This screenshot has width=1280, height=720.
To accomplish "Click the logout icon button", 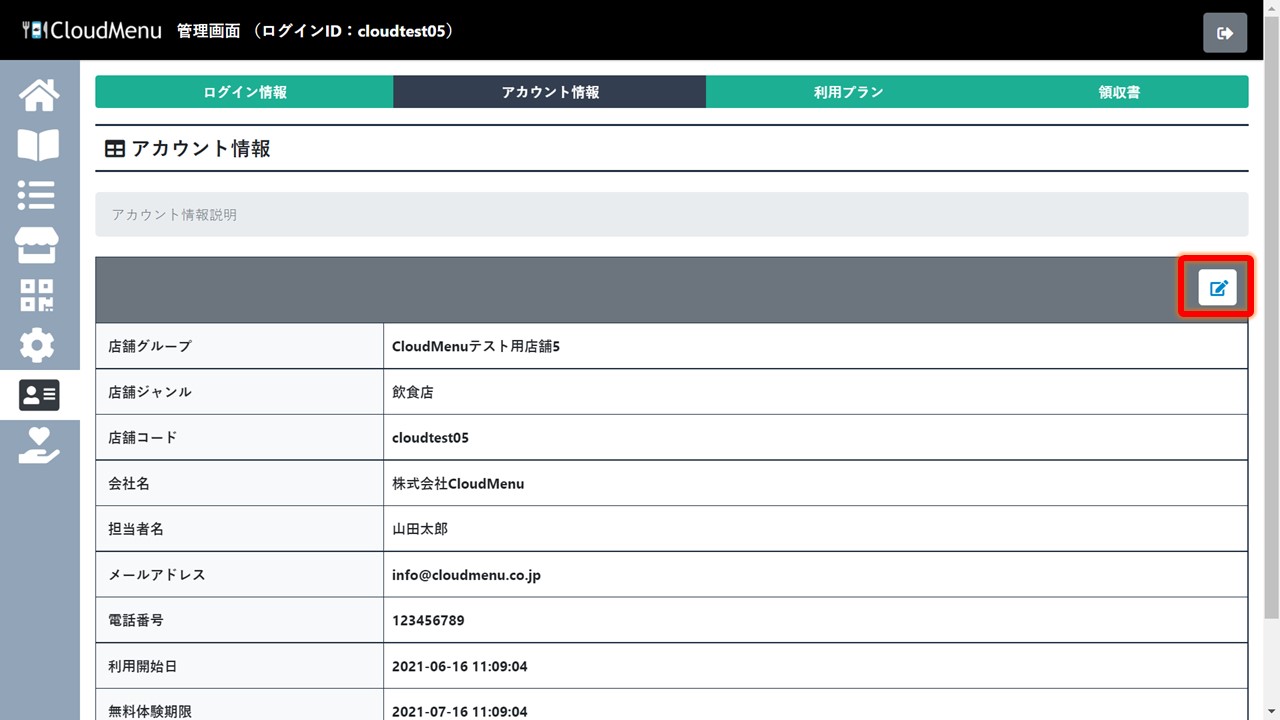I will pos(1225,33).
